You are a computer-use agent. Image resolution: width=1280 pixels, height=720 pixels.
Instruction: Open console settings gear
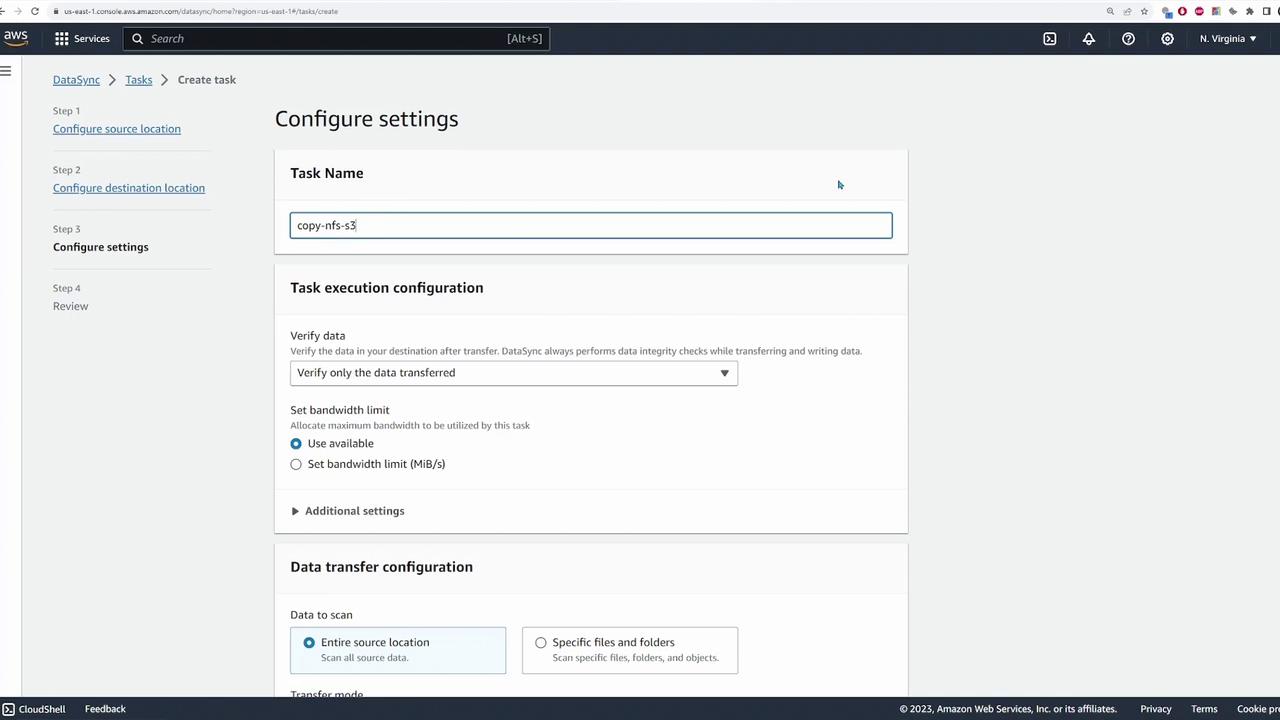click(1167, 38)
